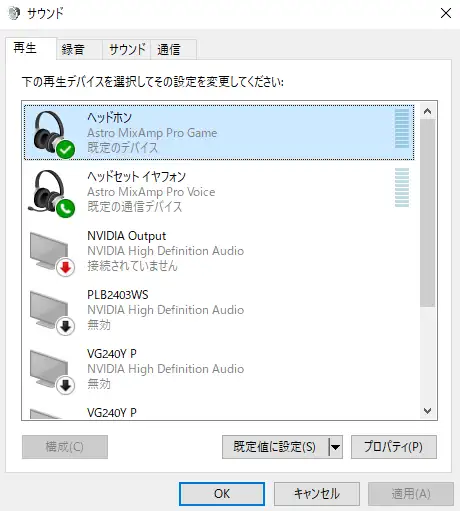Click the ヘッドホン volume level meter
Image resolution: width=460 pixels, height=511 pixels.
(402, 128)
